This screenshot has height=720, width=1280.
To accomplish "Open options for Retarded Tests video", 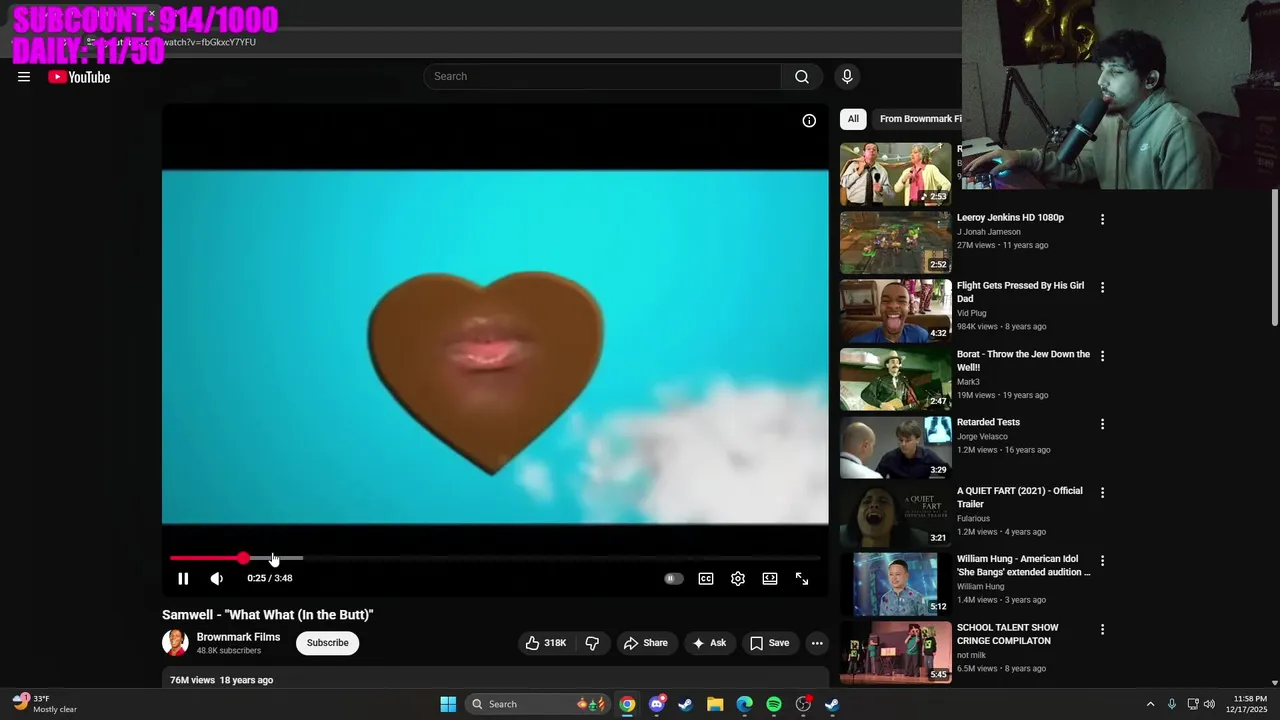I will (x=1103, y=424).
